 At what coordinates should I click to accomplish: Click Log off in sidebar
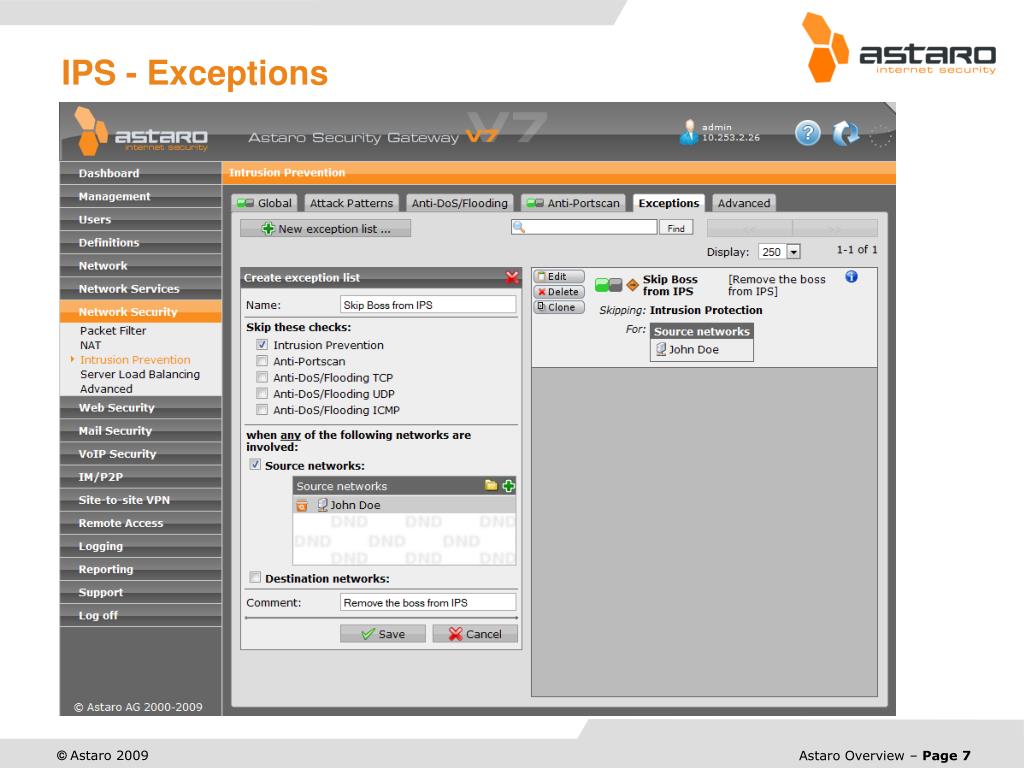tap(140, 615)
